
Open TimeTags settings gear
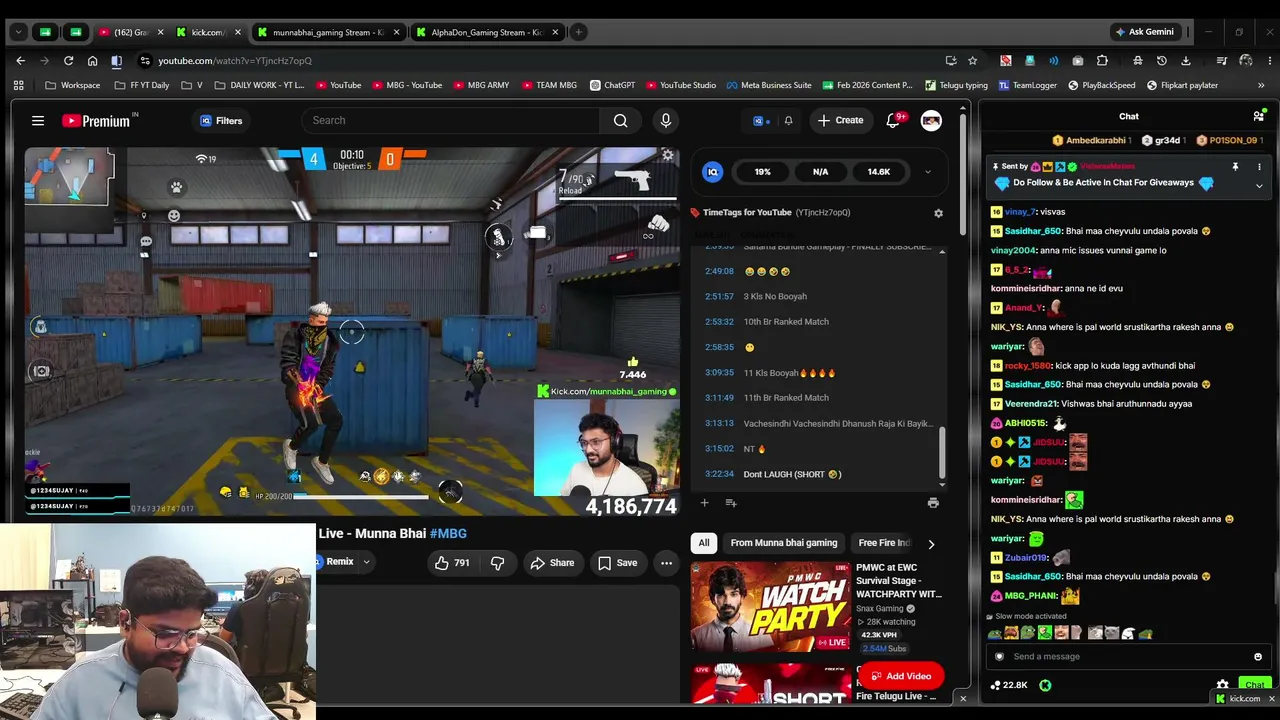[938, 213]
